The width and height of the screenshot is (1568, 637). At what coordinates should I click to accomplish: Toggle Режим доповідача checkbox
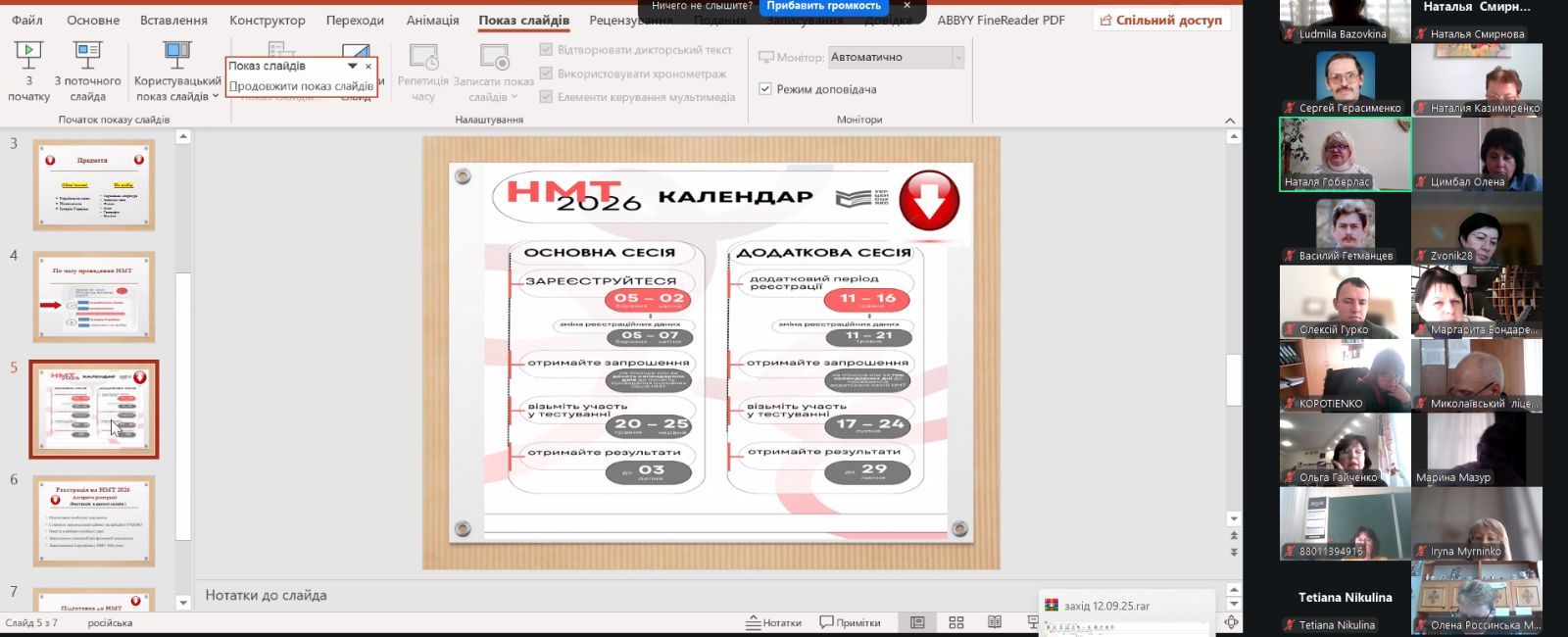click(x=765, y=89)
